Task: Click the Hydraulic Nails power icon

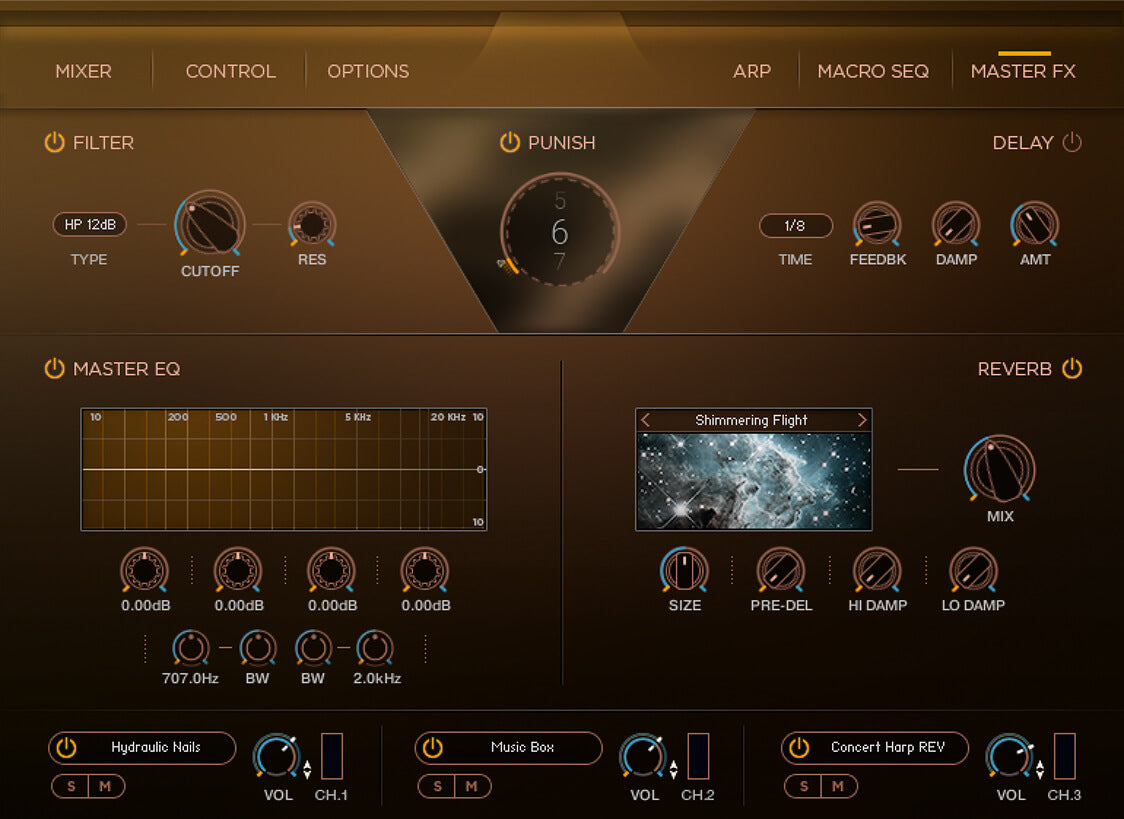Action: click(x=66, y=748)
